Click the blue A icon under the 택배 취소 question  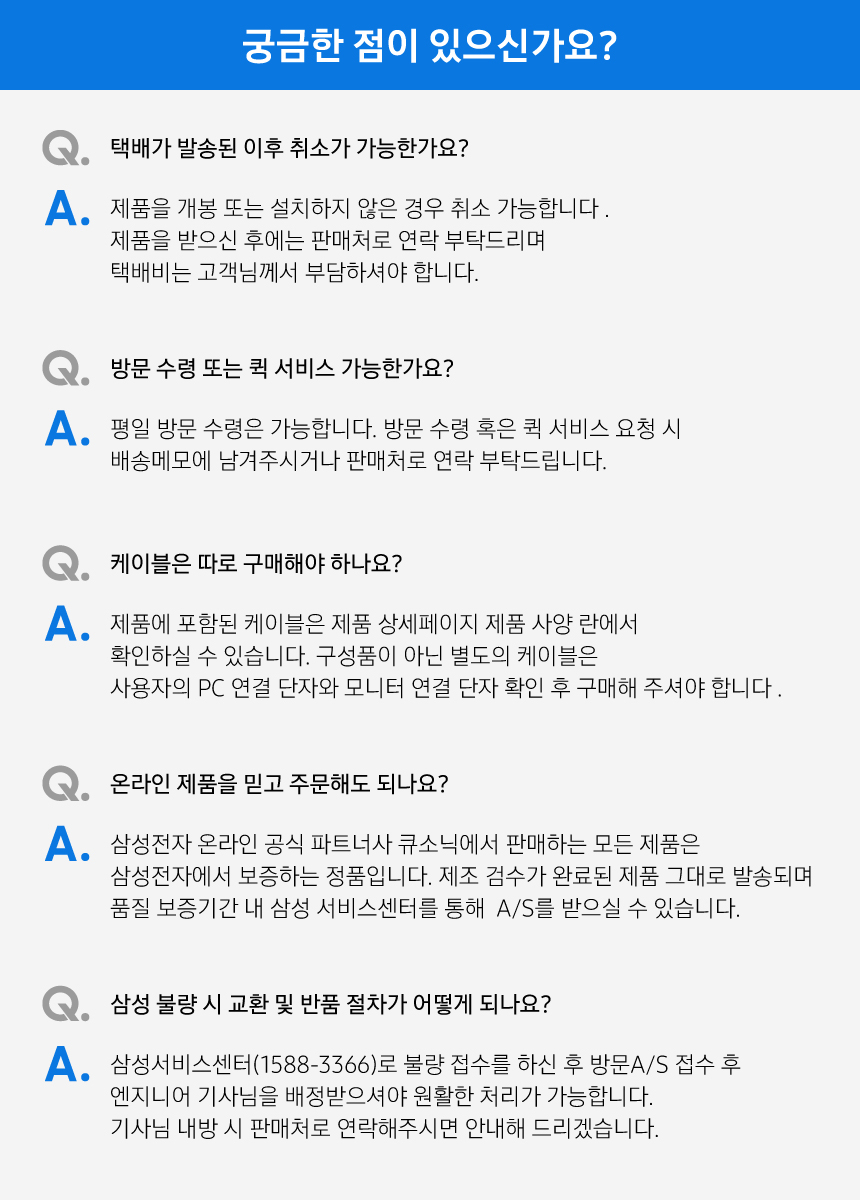68,208
